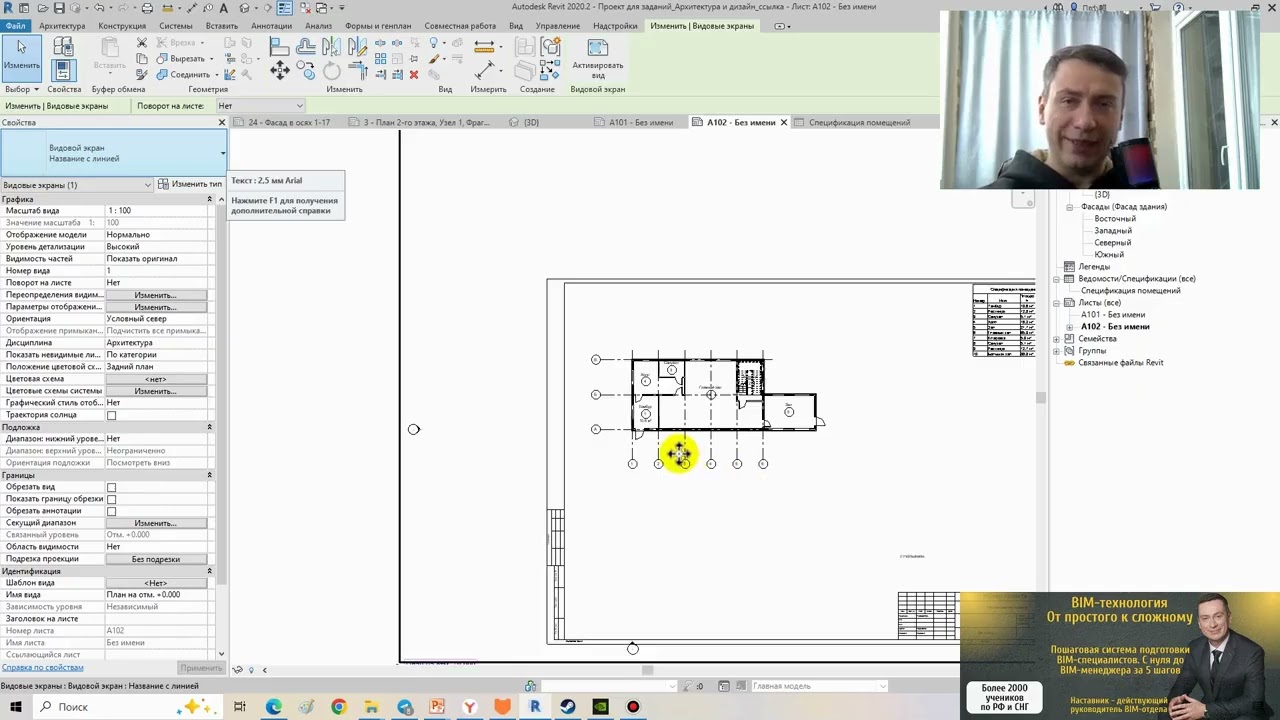Switch to the A101 - Без имени view tab
This screenshot has height=720, width=1280.
[640, 122]
